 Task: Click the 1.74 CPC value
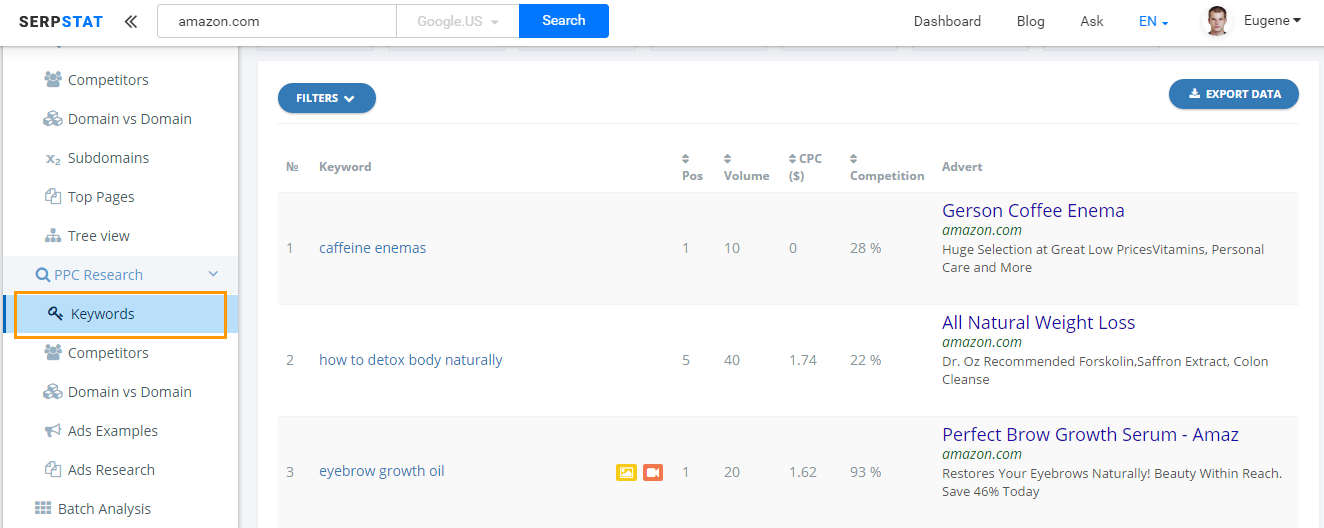click(x=803, y=360)
